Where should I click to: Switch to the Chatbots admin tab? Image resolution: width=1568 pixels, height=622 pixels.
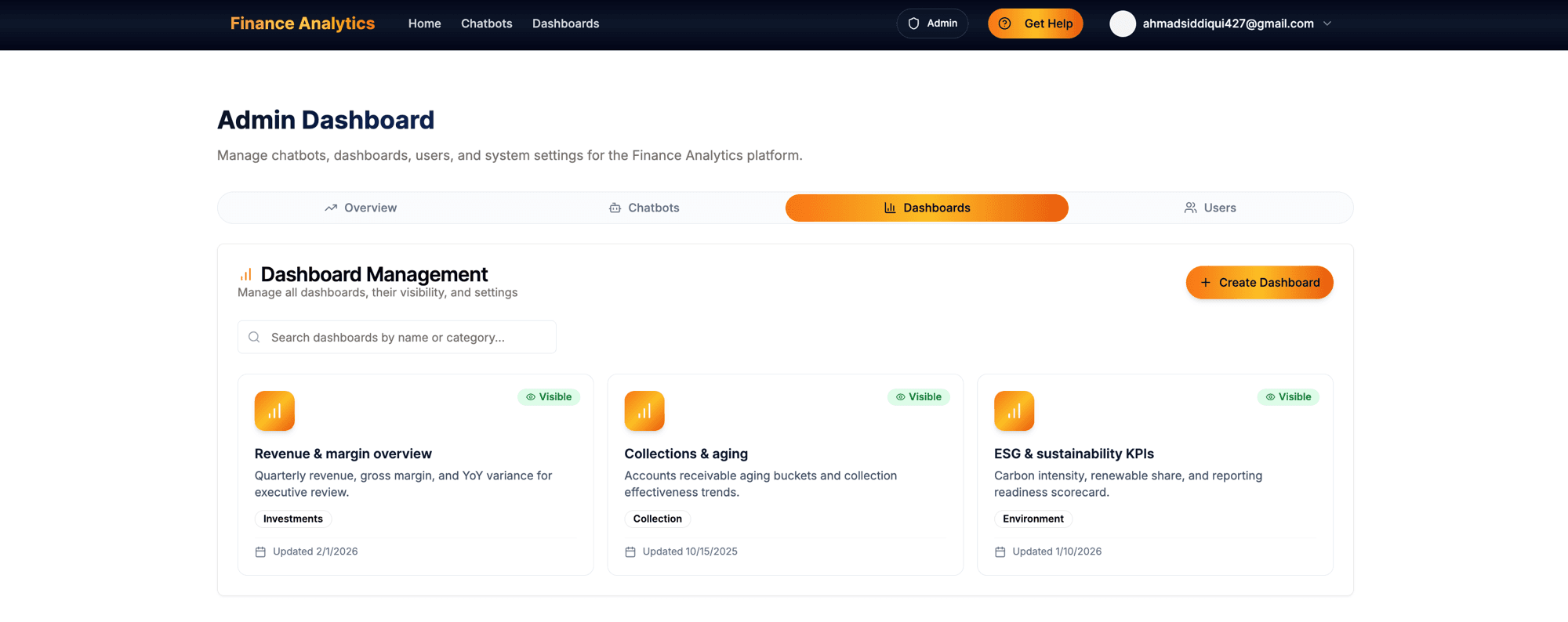point(644,208)
